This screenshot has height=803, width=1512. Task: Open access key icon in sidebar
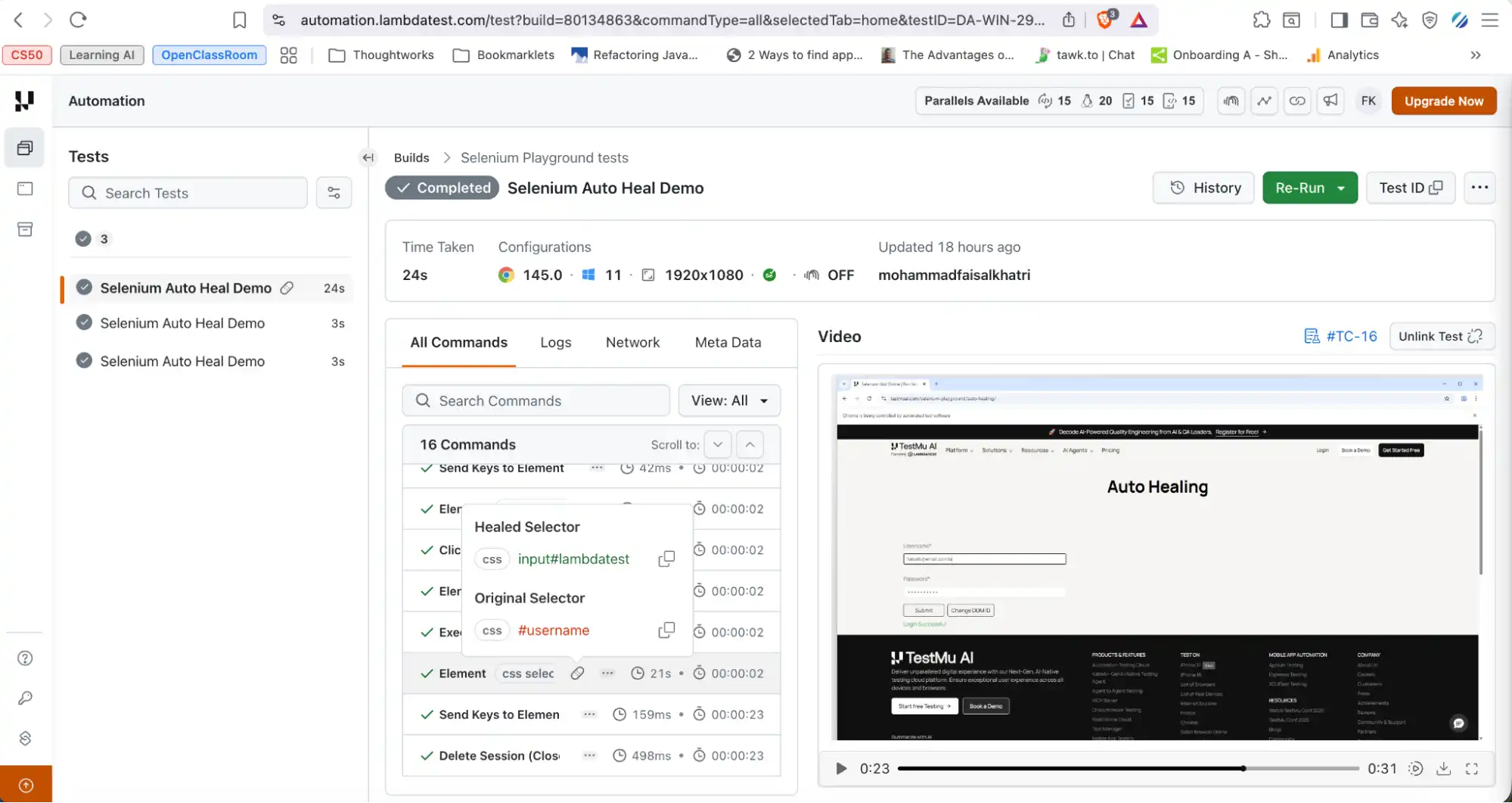pos(25,698)
